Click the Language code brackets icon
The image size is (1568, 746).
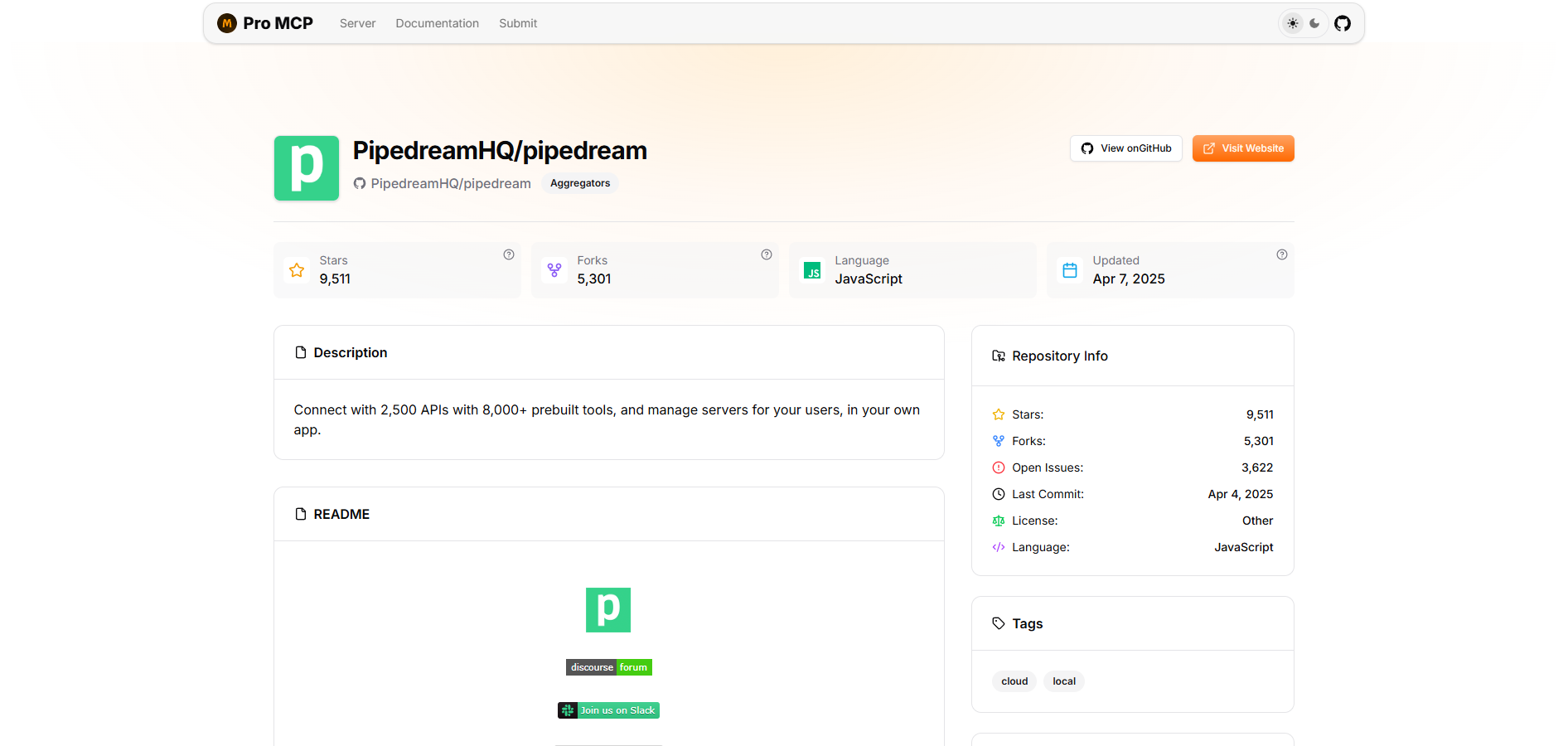point(999,547)
